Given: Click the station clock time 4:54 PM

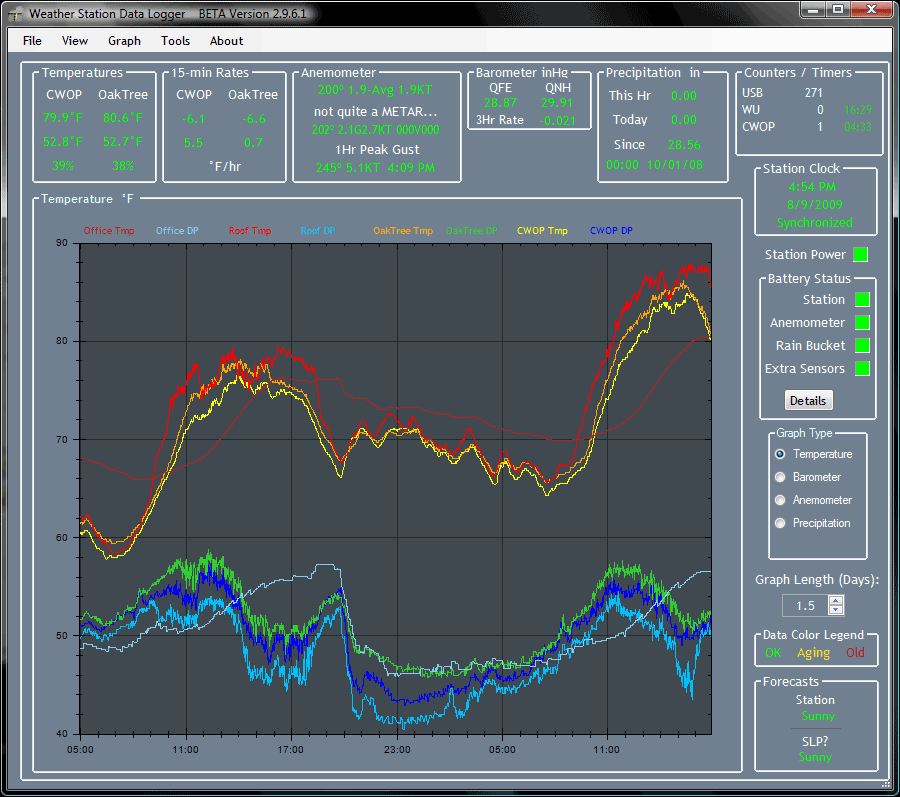Looking at the screenshot, I should (812, 186).
